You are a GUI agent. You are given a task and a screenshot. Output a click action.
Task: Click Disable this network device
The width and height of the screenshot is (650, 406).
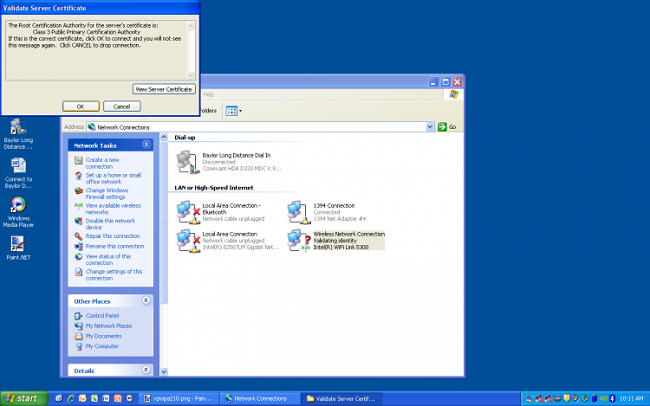tap(110, 224)
